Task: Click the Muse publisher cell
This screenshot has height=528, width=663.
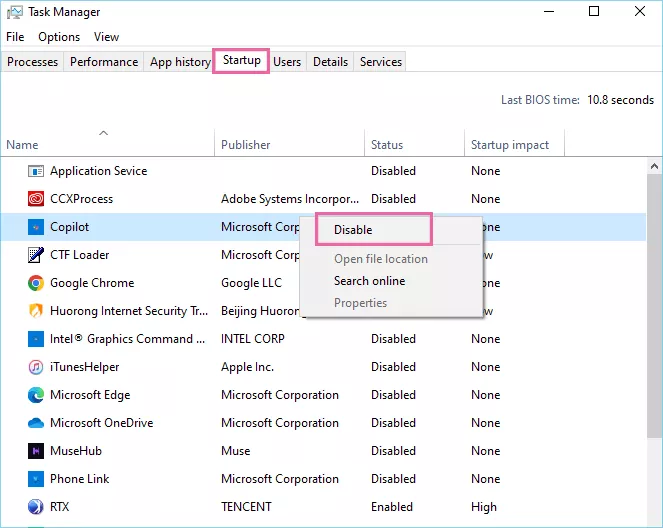Action: pyautogui.click(x=236, y=451)
